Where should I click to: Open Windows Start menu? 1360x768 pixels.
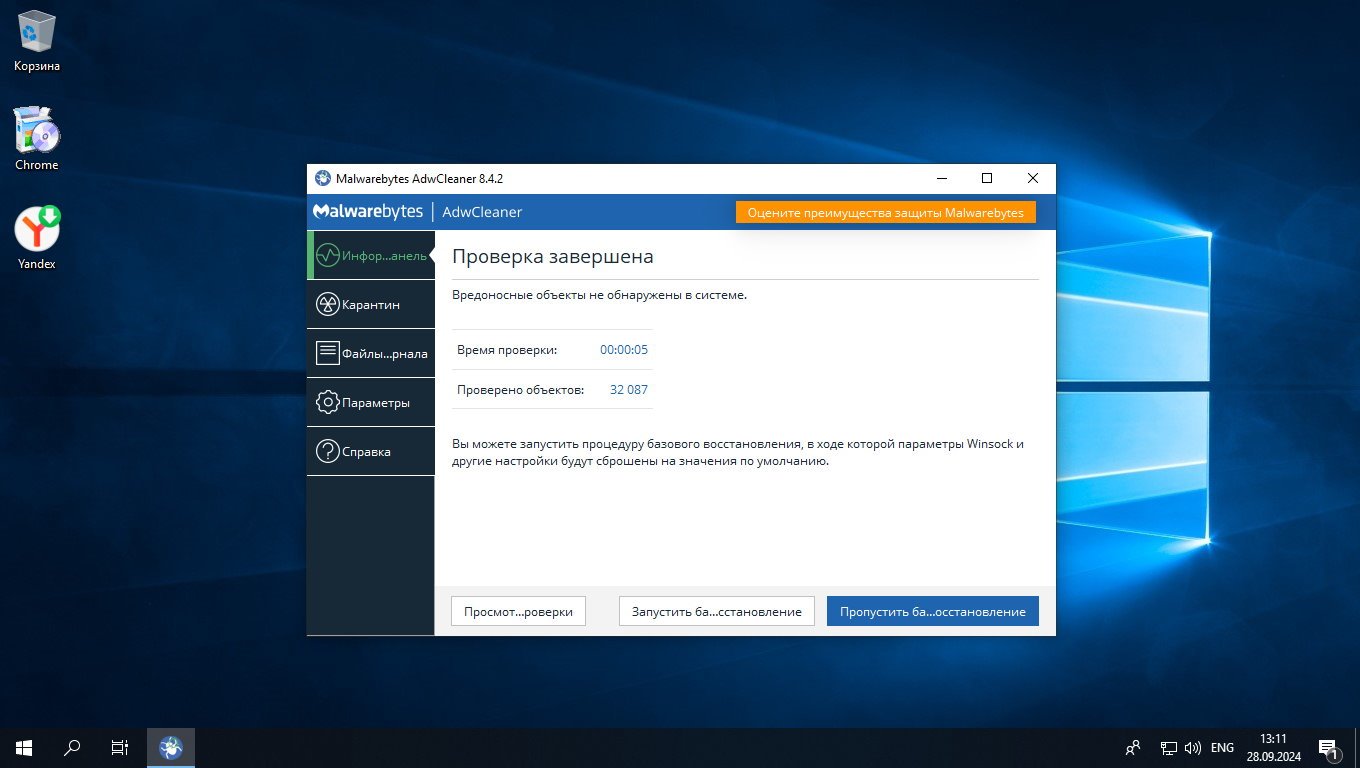[x=24, y=747]
